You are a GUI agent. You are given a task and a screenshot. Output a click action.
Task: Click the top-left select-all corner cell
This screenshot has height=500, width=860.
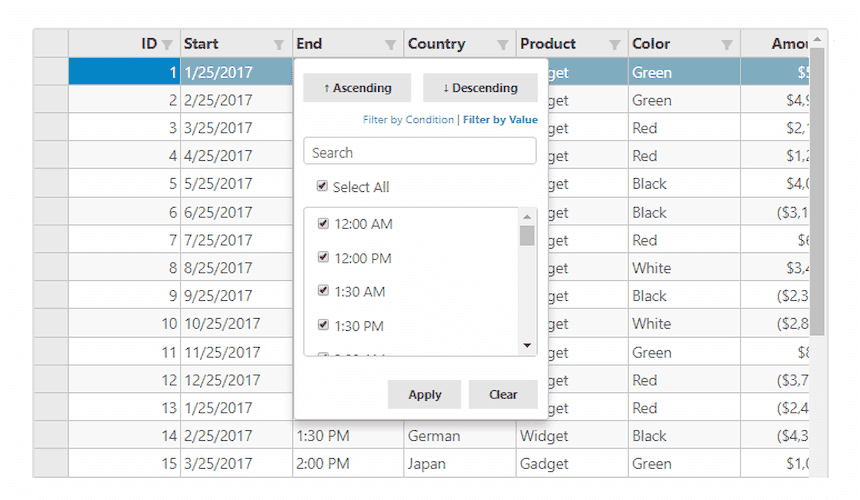[51, 43]
